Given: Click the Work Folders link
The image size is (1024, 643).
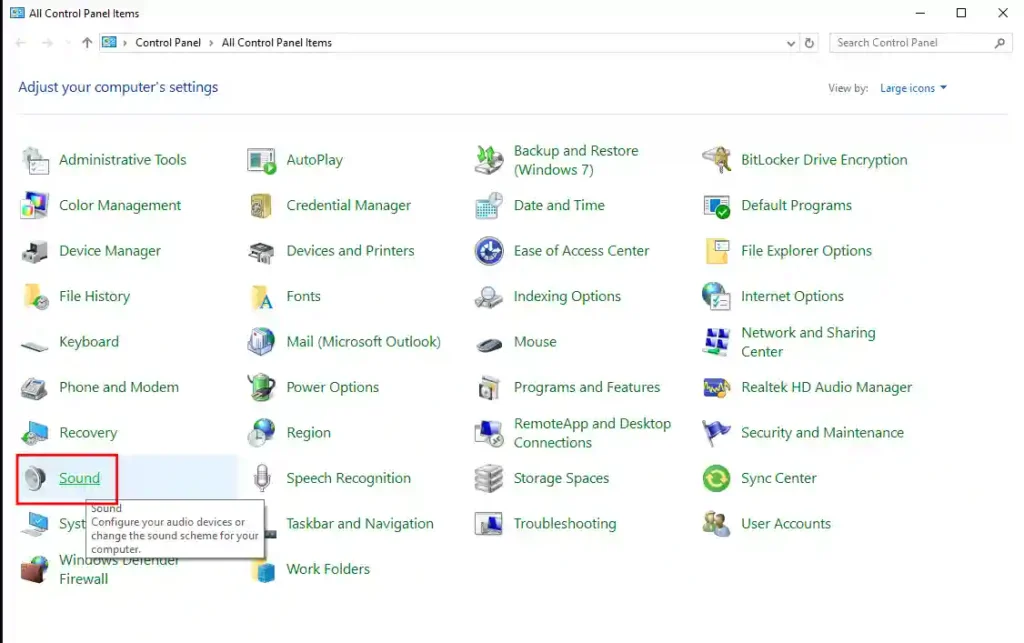Looking at the screenshot, I should click(328, 569).
